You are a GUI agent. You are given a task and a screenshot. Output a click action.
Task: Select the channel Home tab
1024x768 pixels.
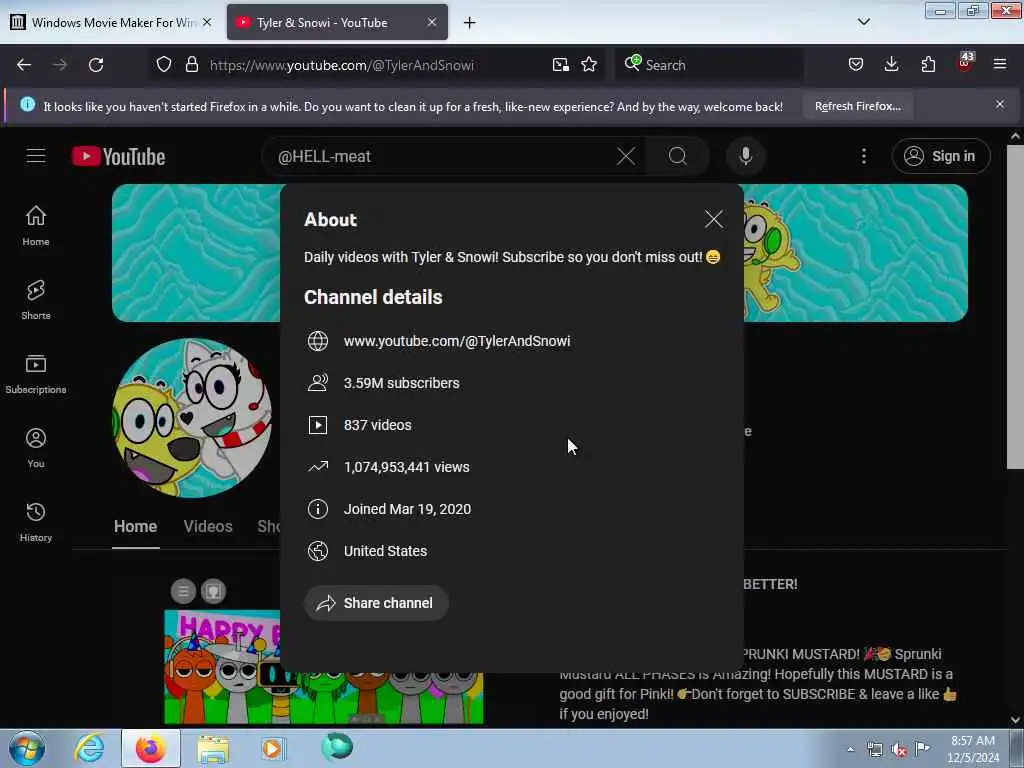[x=135, y=526]
